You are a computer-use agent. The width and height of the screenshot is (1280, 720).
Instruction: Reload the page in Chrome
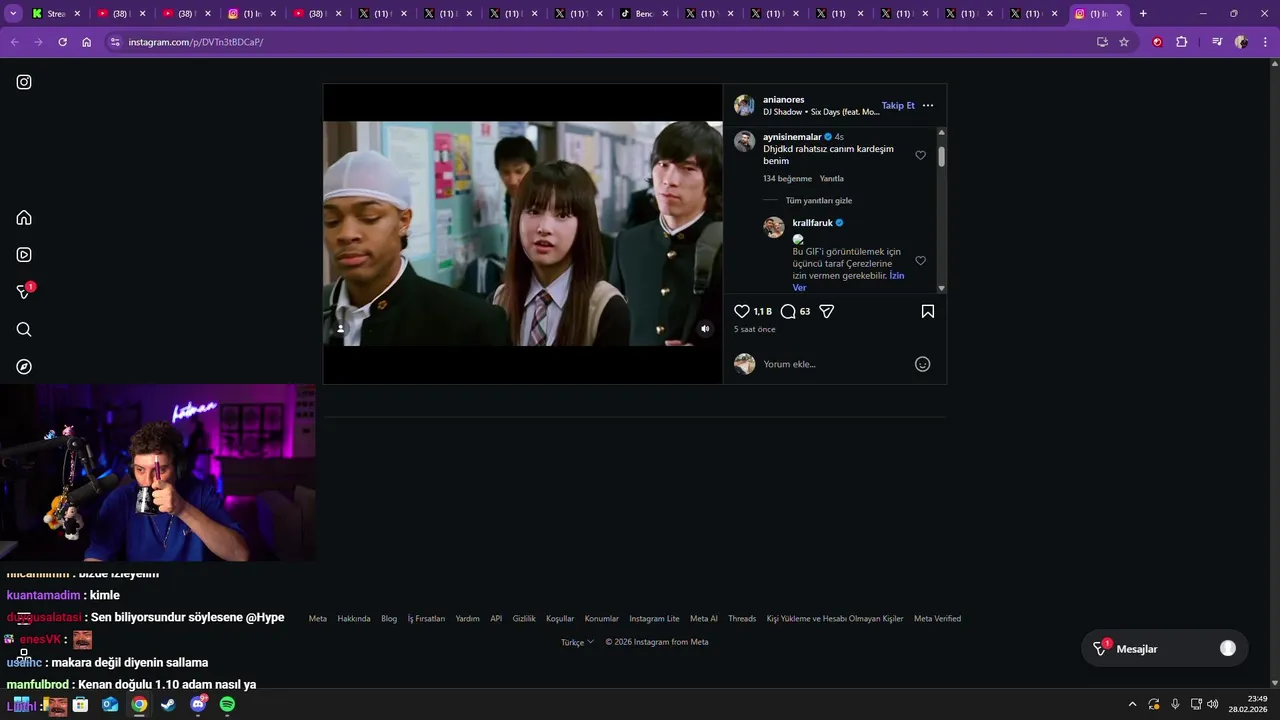click(62, 42)
